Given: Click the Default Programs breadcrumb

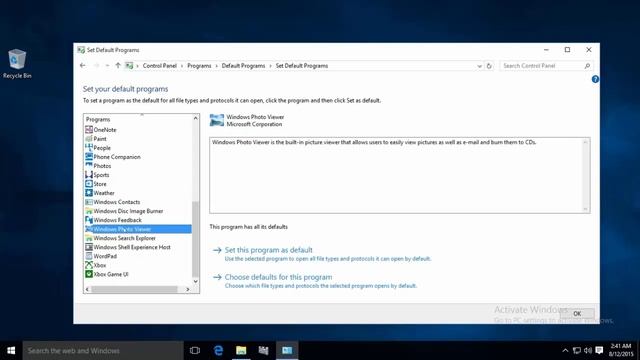Looking at the screenshot, I should pos(243,66).
